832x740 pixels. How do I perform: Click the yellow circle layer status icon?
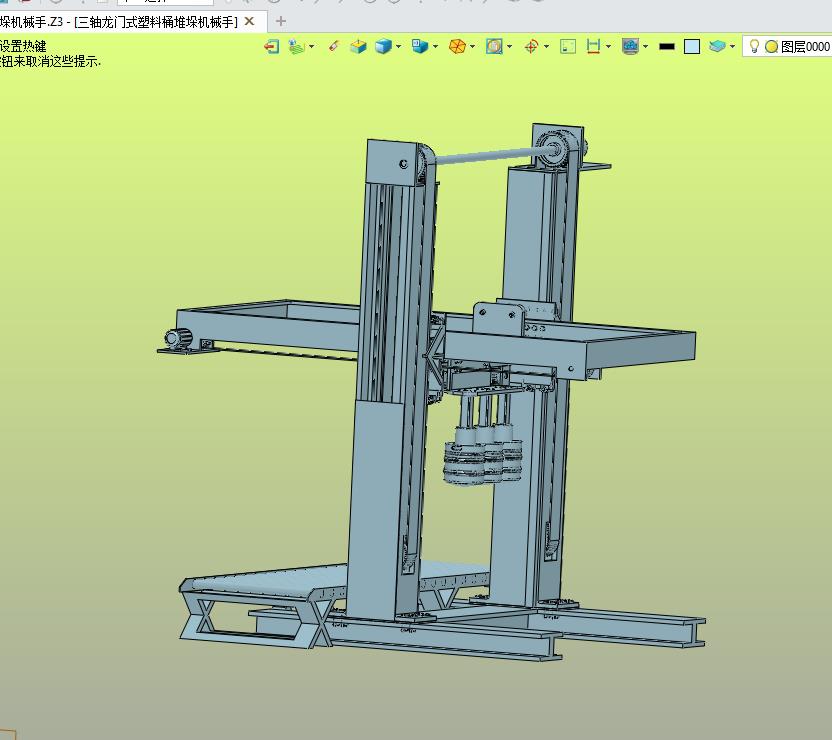(x=772, y=47)
